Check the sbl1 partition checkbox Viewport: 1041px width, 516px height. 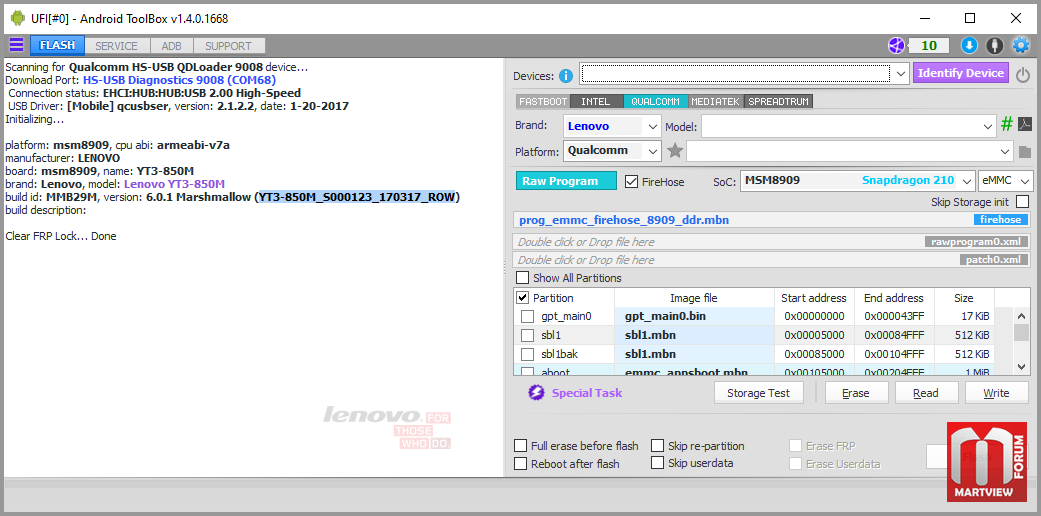527,335
